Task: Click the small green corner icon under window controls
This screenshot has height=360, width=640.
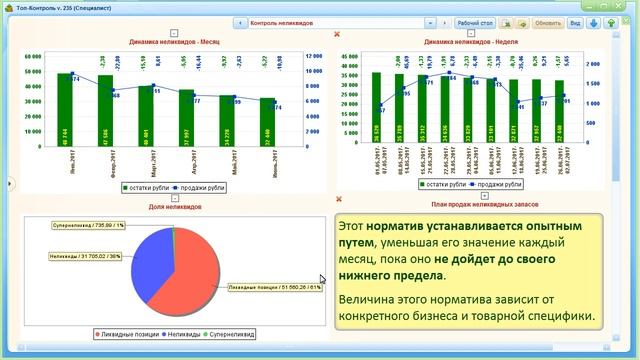Action: tap(626, 20)
